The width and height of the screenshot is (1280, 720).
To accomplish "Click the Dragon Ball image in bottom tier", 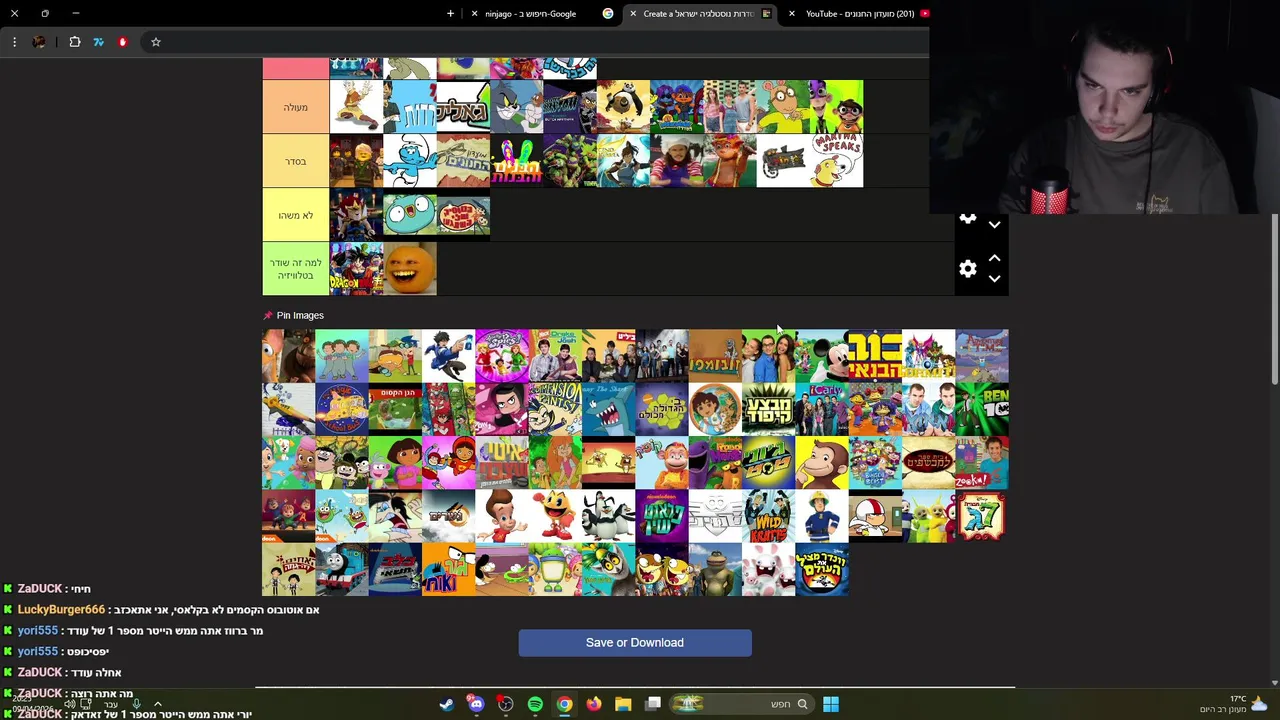I will pyautogui.click(x=356, y=269).
